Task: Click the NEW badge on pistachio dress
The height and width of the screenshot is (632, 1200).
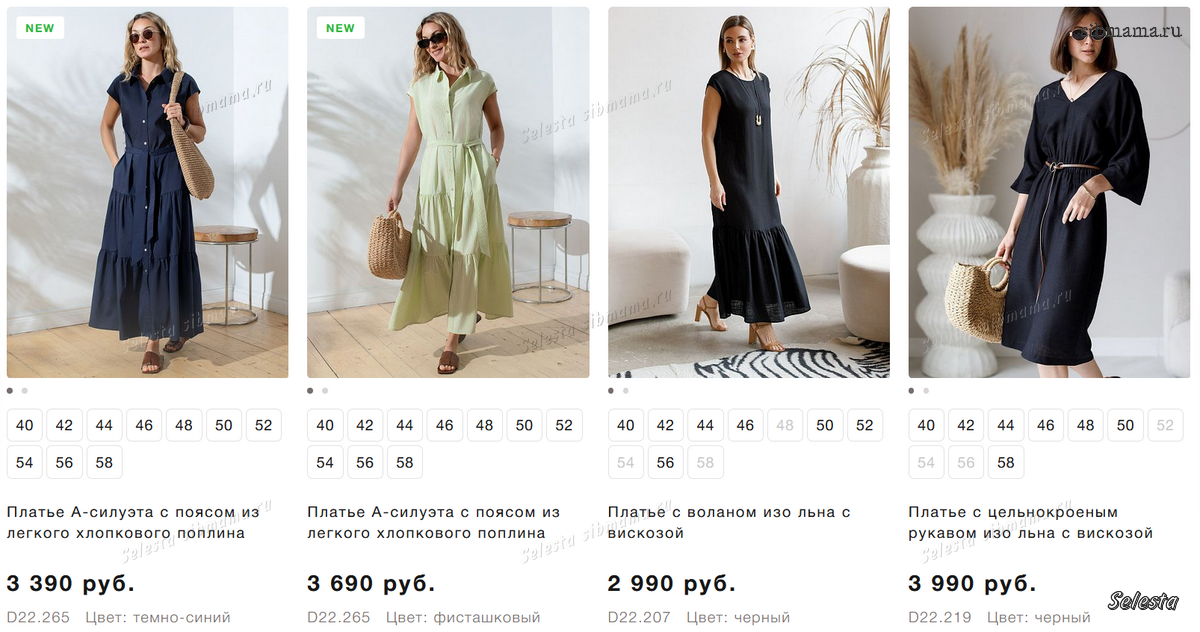Action: pyautogui.click(x=340, y=28)
